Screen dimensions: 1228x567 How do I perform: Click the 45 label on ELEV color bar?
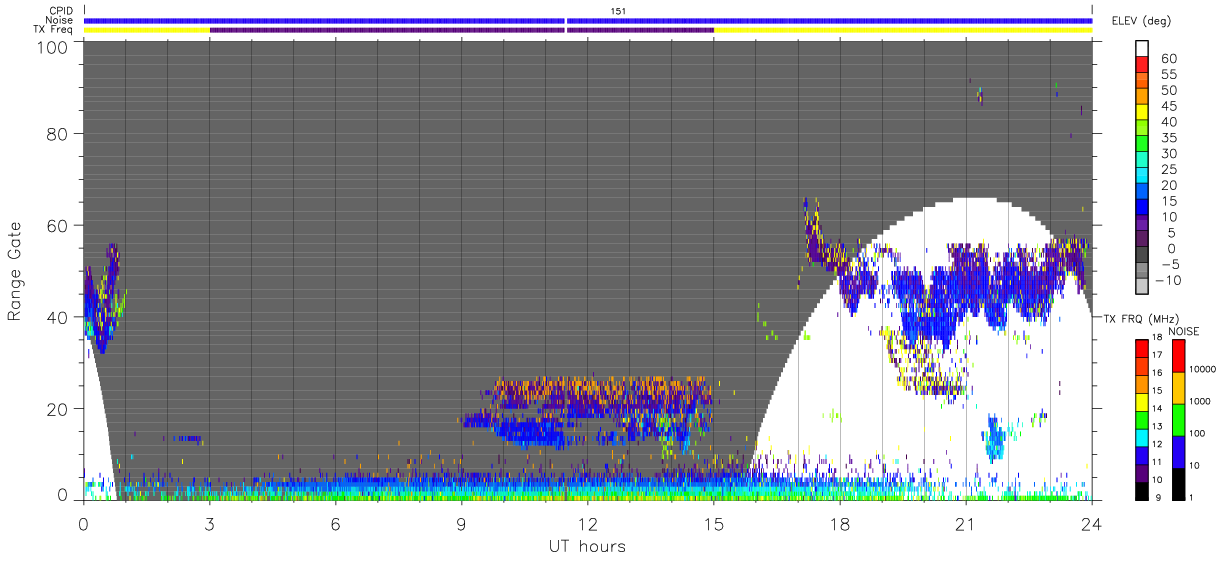coord(1169,106)
